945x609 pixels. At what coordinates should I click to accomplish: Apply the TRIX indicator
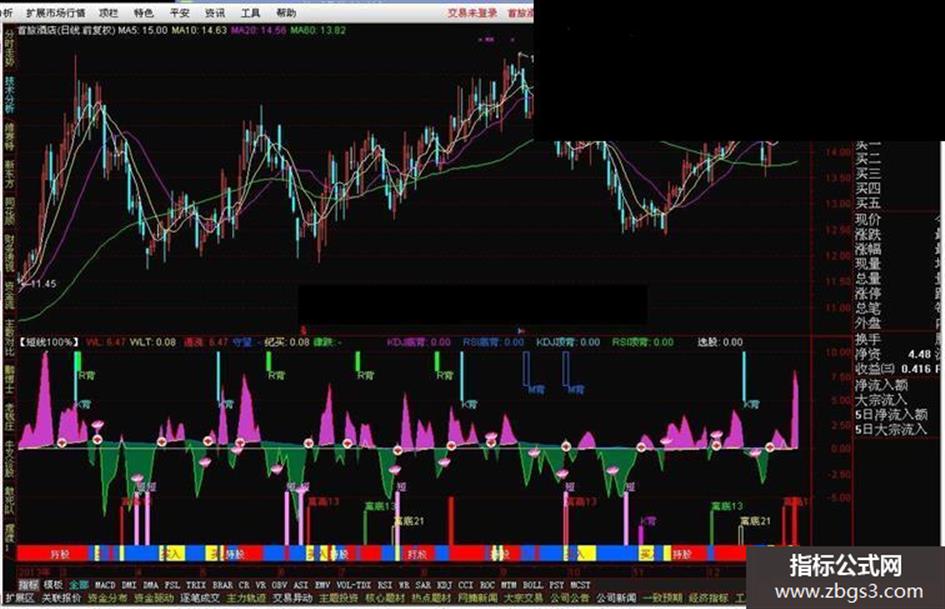point(196,585)
